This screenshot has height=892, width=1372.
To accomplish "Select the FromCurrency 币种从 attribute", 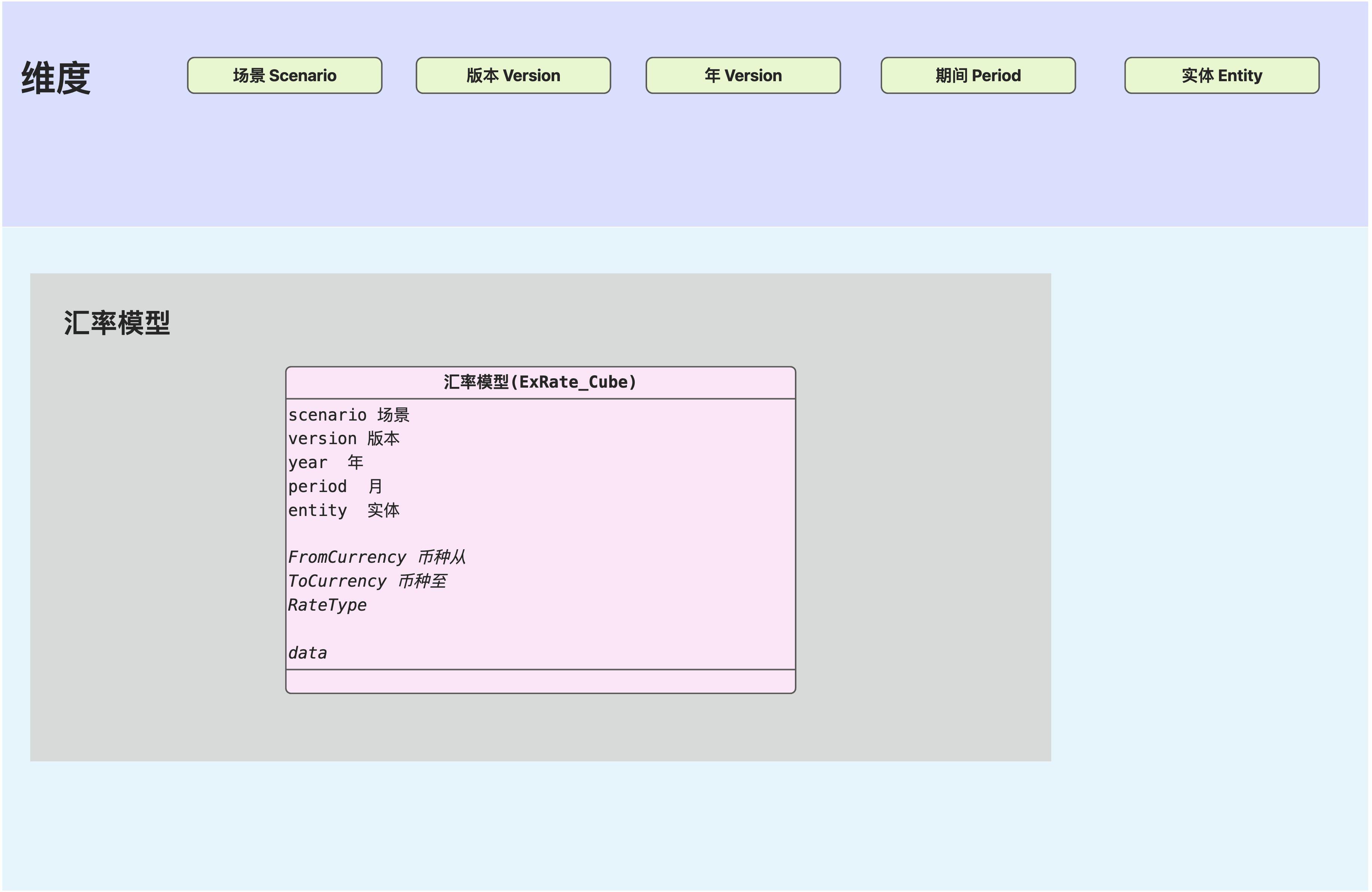I will (x=376, y=557).
